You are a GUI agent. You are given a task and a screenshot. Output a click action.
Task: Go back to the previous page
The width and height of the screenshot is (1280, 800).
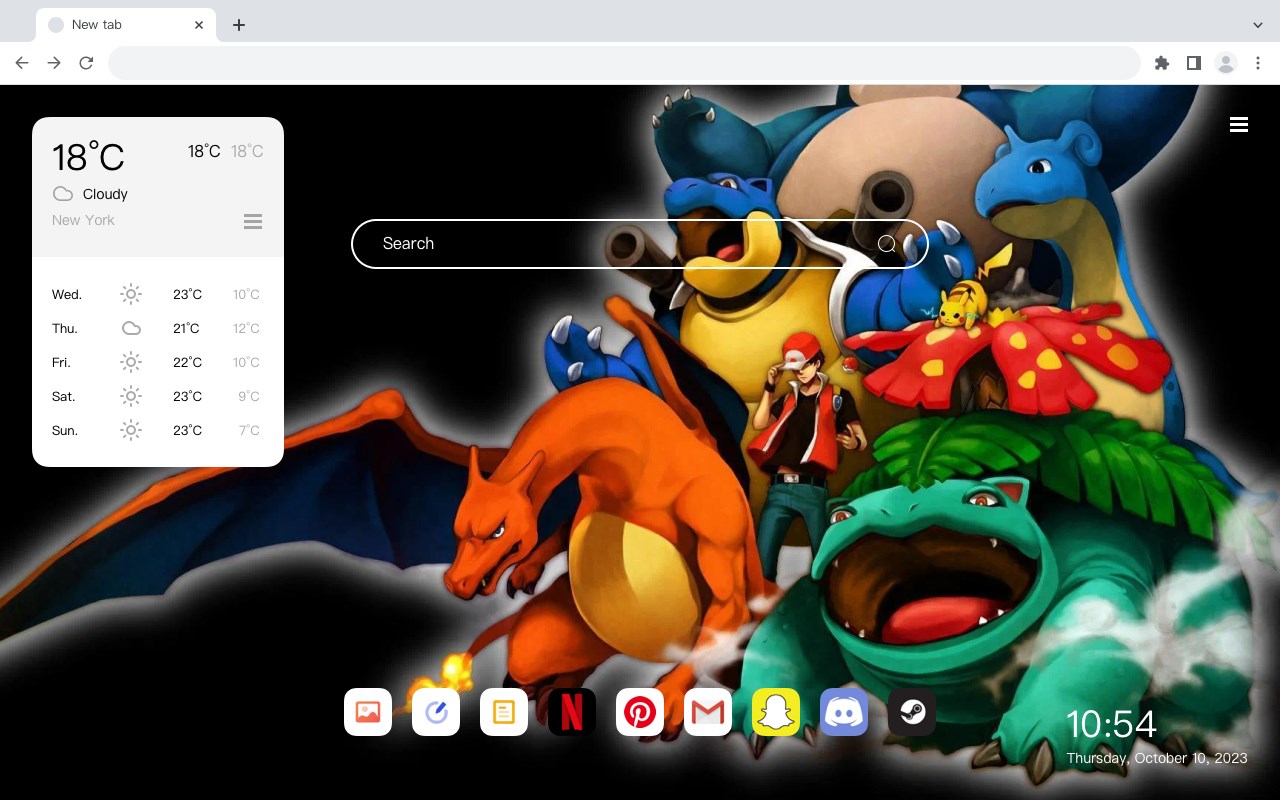click(x=22, y=63)
